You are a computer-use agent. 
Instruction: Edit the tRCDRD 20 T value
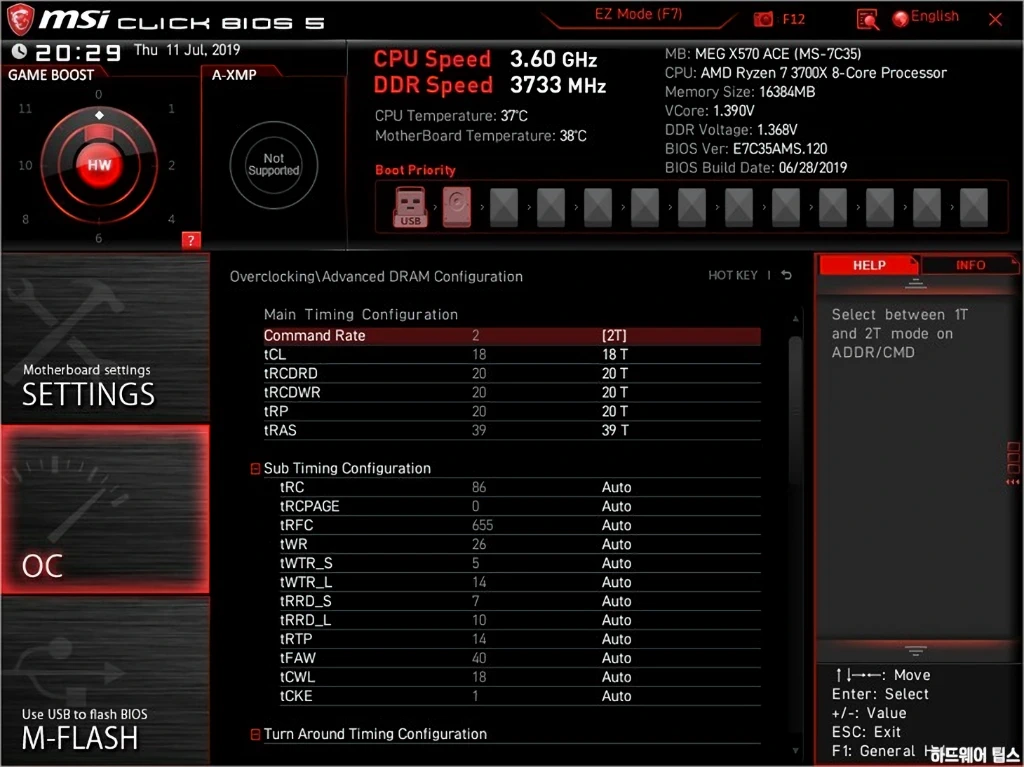tap(615, 373)
